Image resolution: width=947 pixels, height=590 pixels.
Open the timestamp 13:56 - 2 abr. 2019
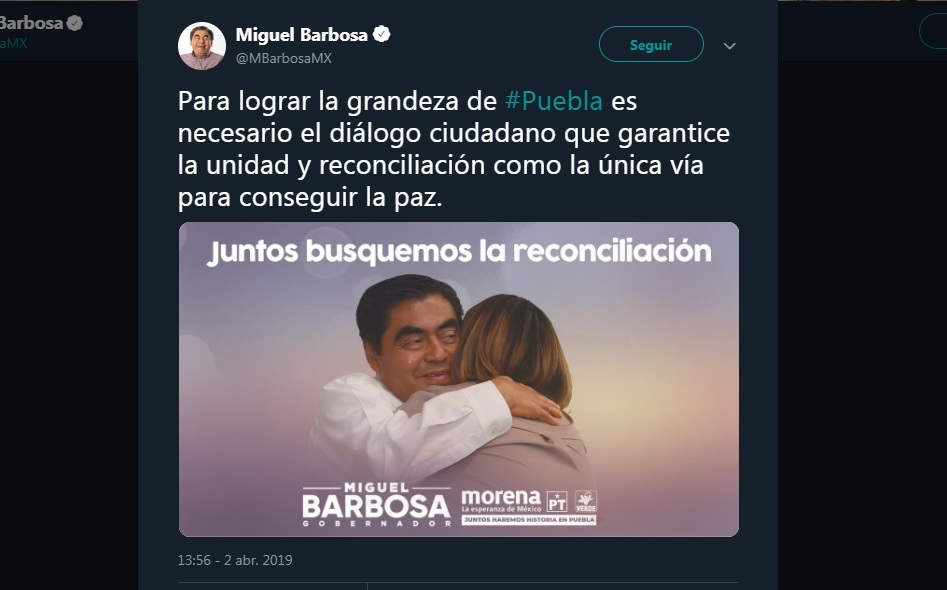click(235, 560)
